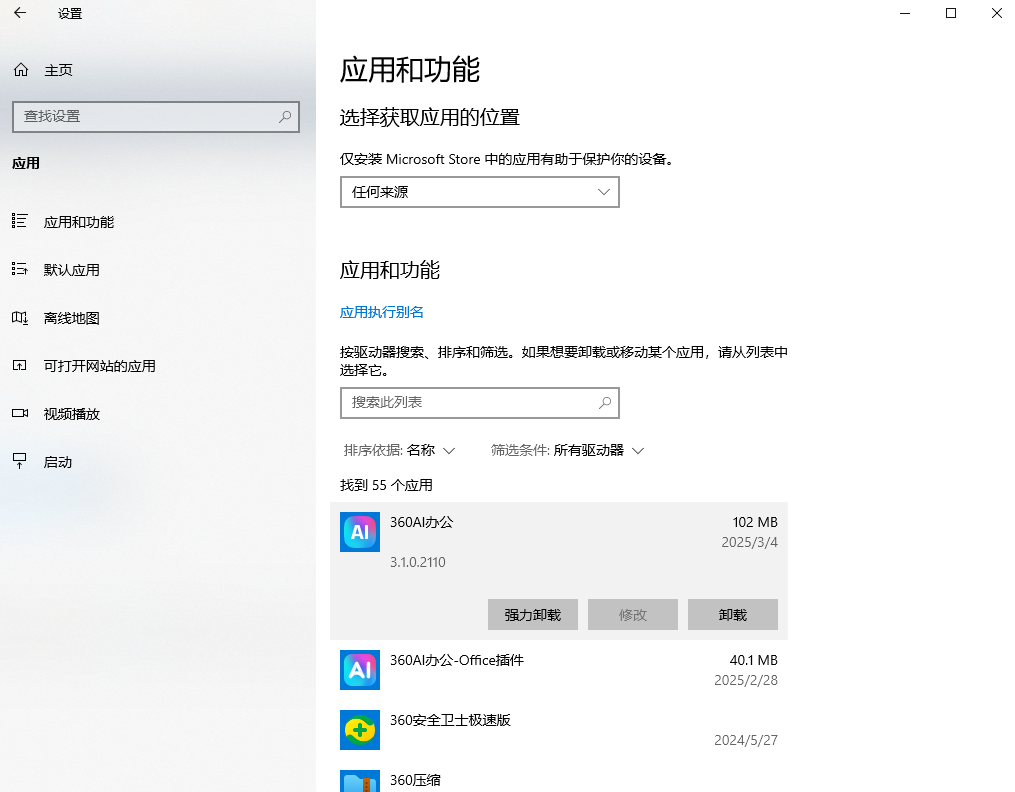
Task: Click the date 2025/3/4
Action: [x=750, y=542]
